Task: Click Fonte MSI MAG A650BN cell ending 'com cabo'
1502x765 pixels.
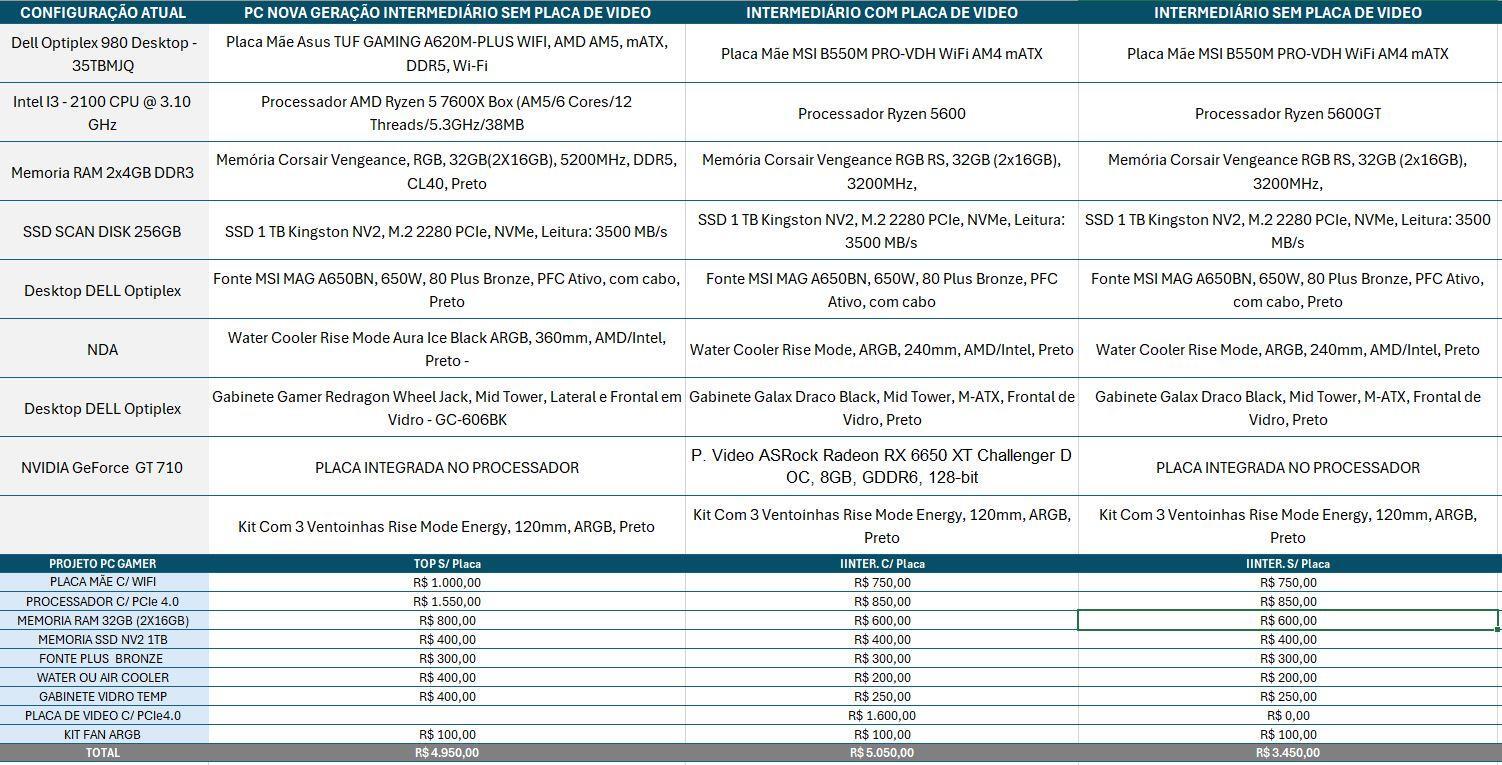Action: [882, 290]
